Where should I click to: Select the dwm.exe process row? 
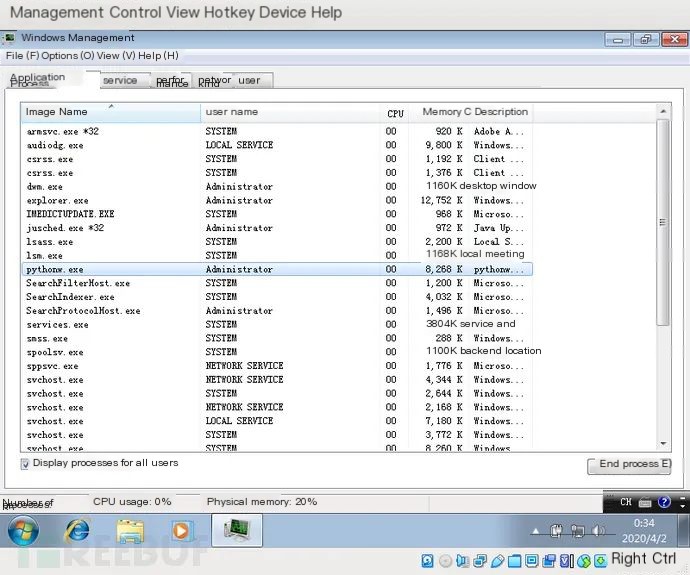point(277,187)
